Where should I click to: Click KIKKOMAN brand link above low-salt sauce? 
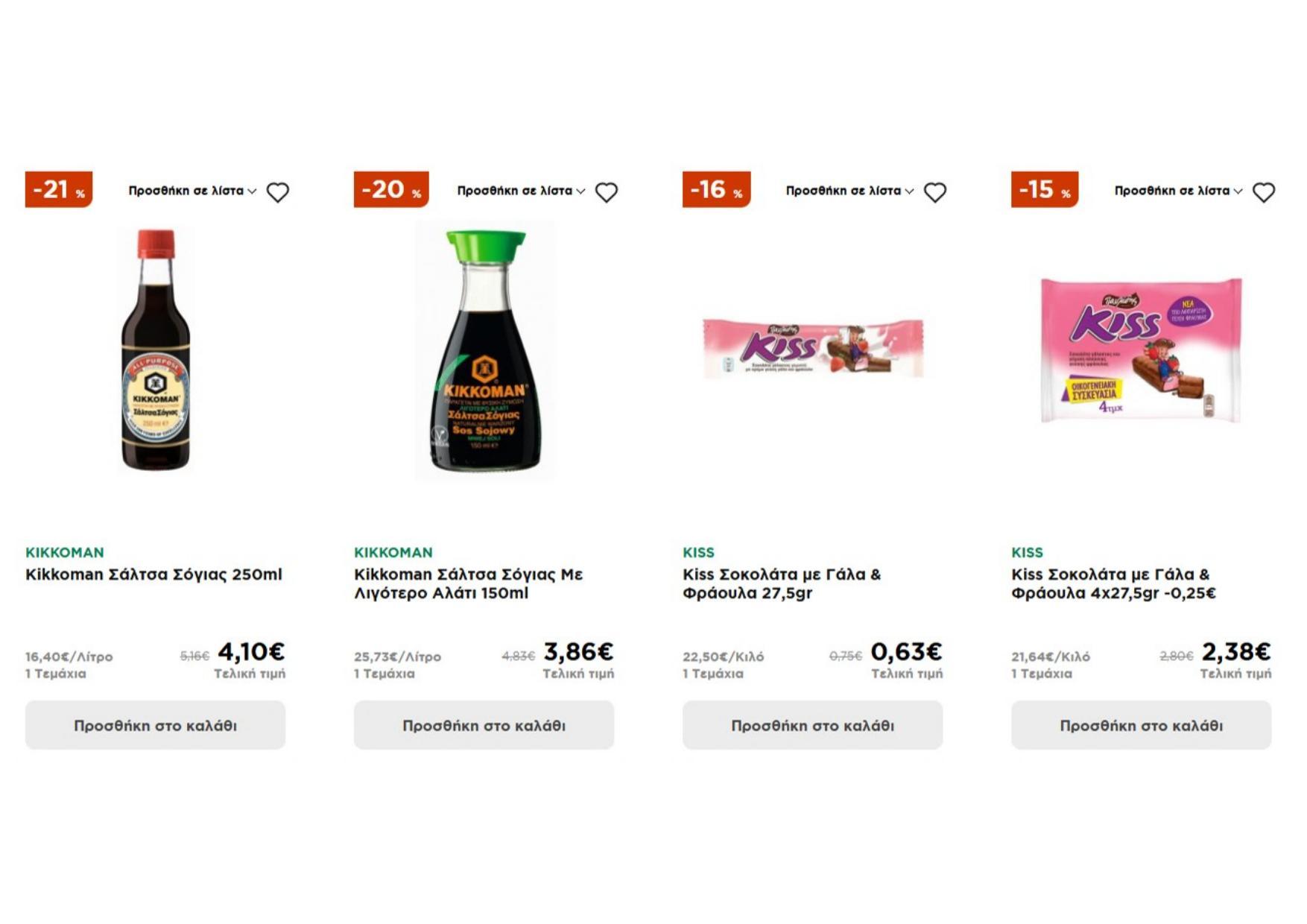coord(393,552)
